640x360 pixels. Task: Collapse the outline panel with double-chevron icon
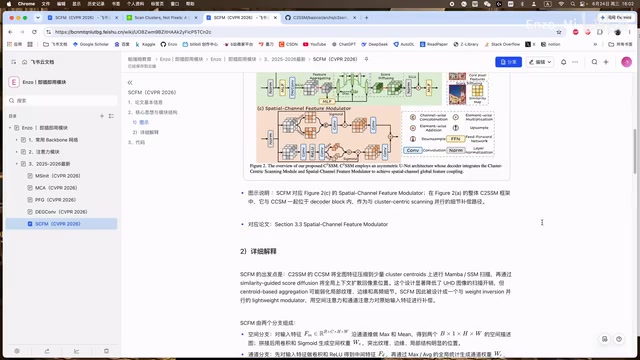[130, 82]
